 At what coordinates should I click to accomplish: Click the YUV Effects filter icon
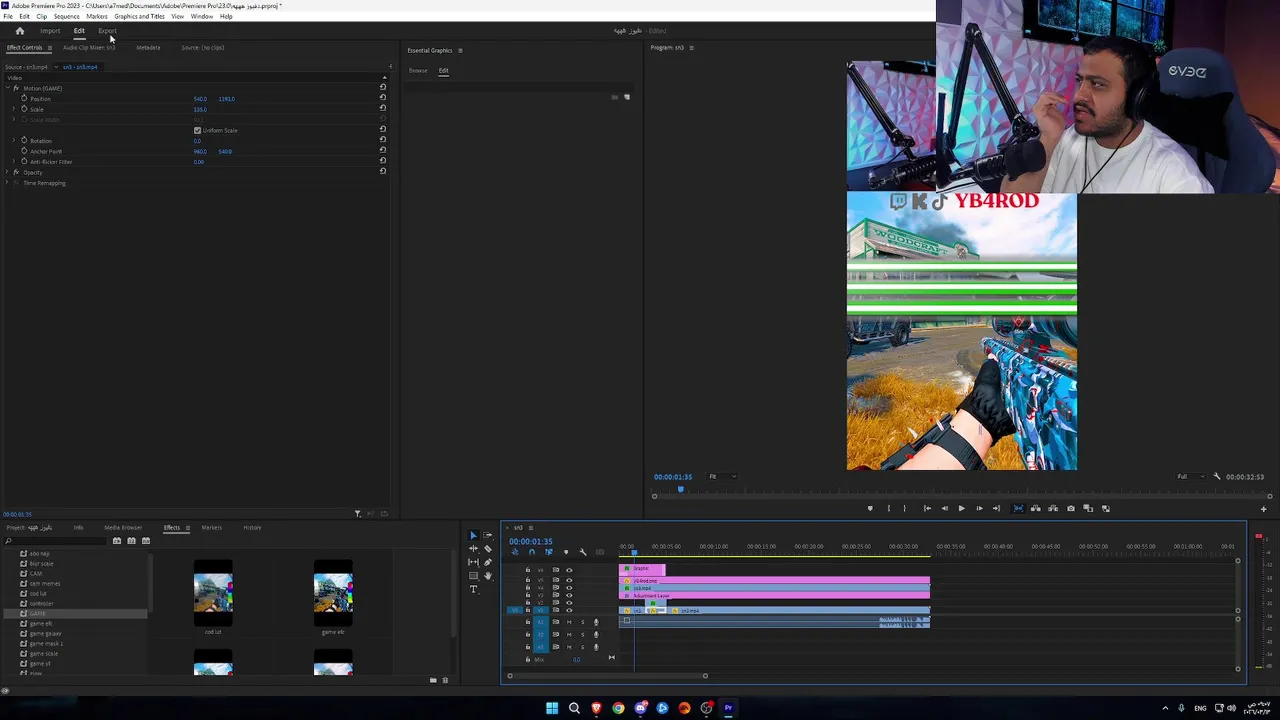point(146,541)
